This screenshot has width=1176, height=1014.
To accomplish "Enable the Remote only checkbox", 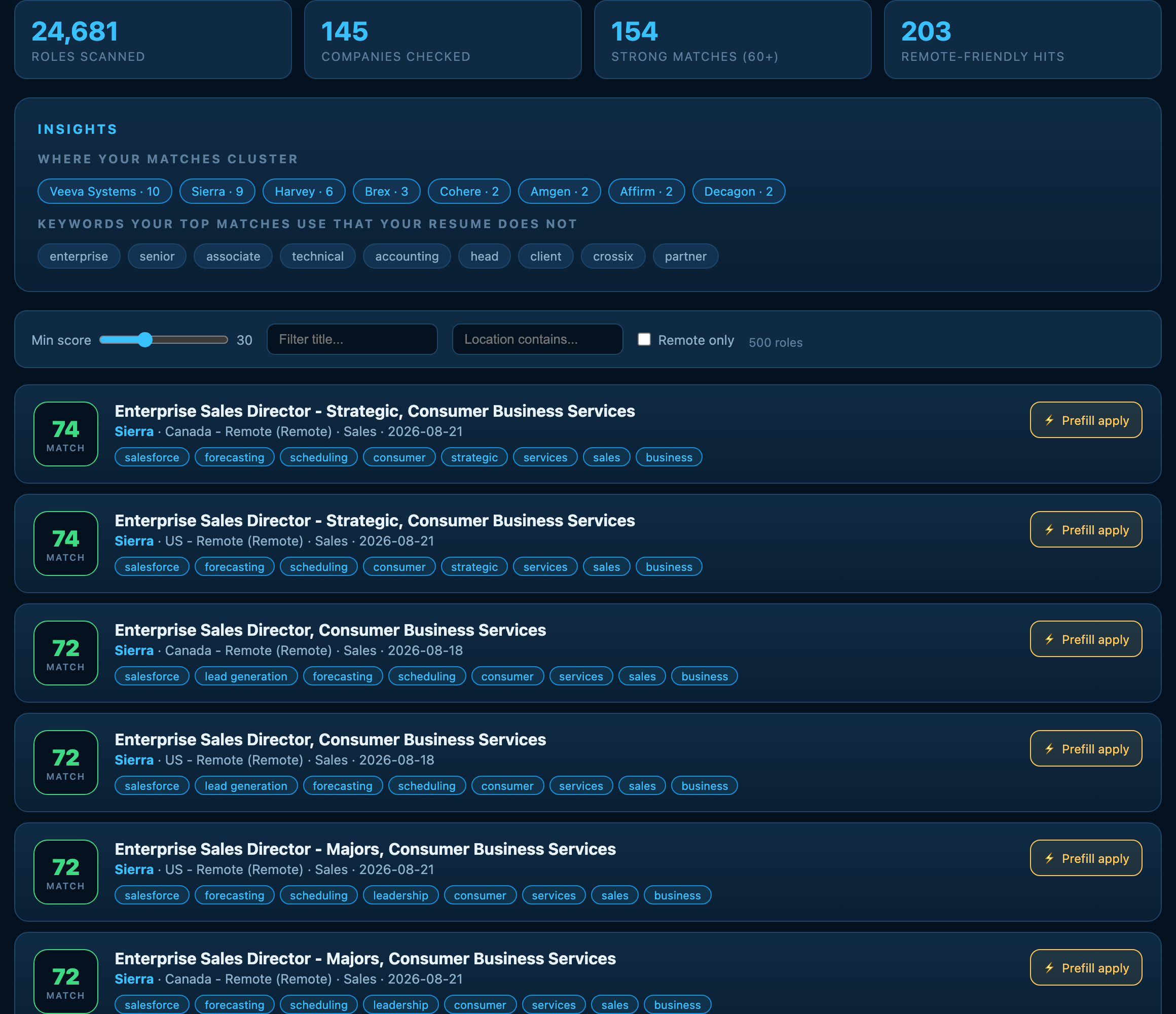I will tap(644, 340).
